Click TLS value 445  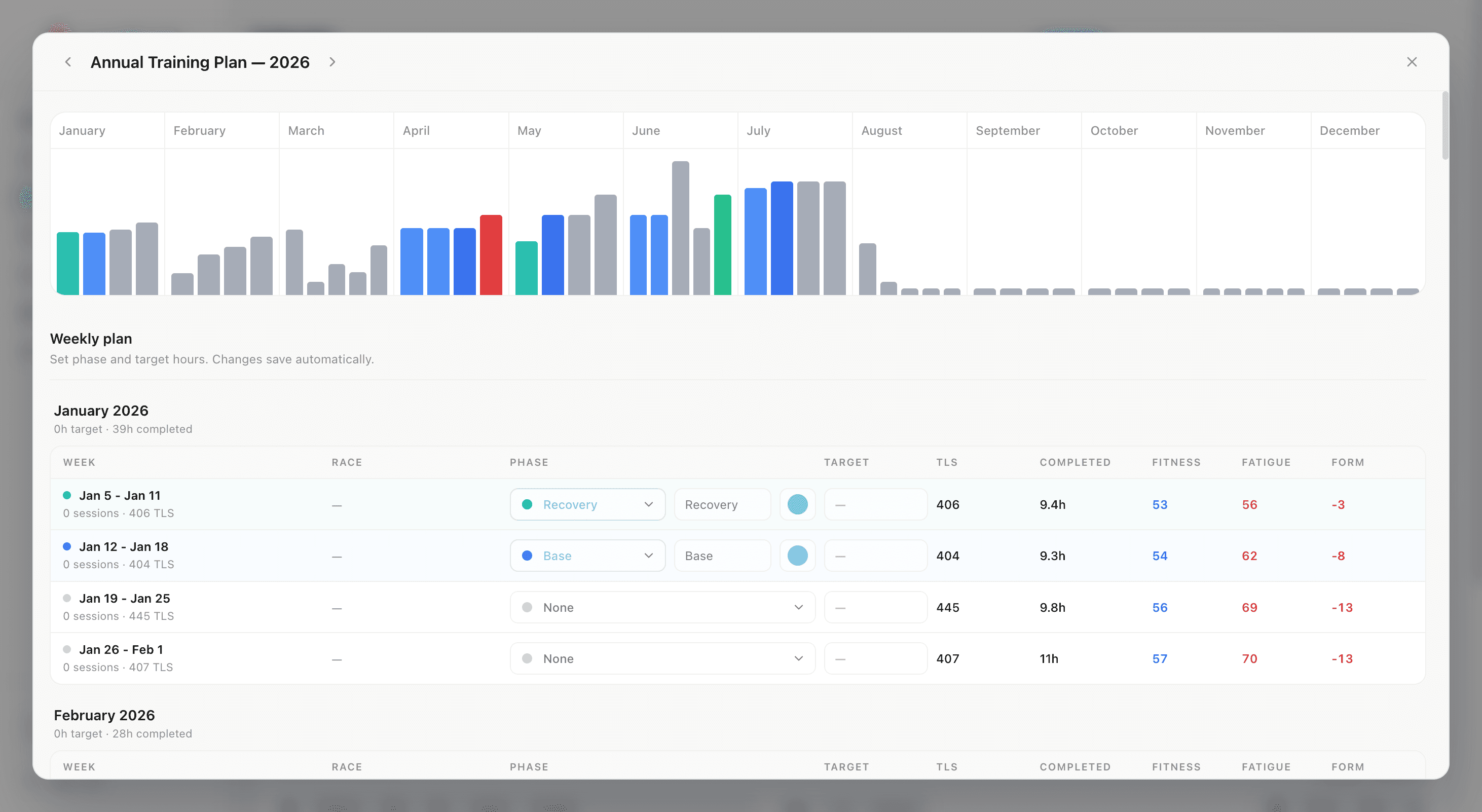[947, 607]
